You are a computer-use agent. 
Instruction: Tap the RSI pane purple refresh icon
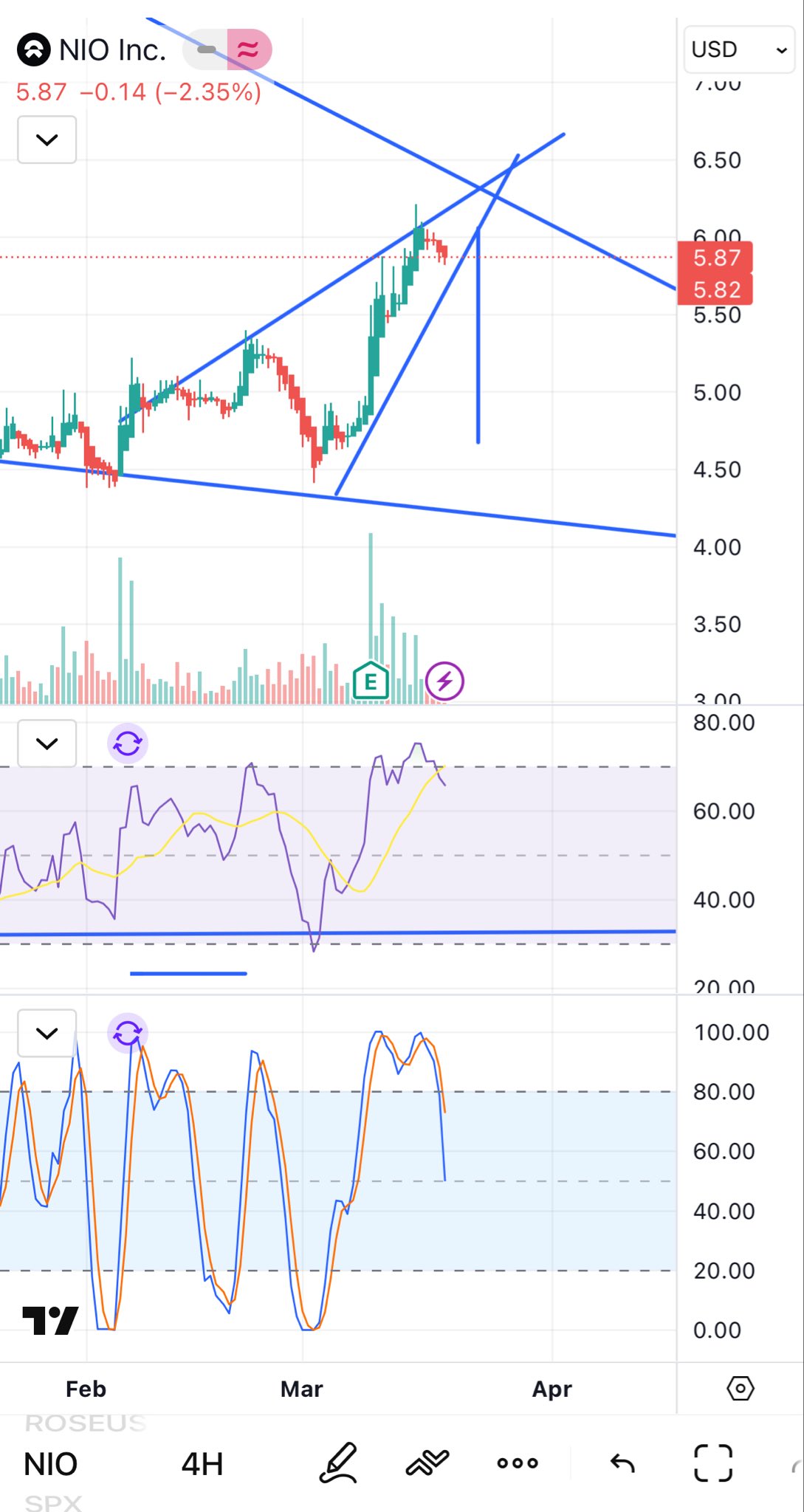128,743
